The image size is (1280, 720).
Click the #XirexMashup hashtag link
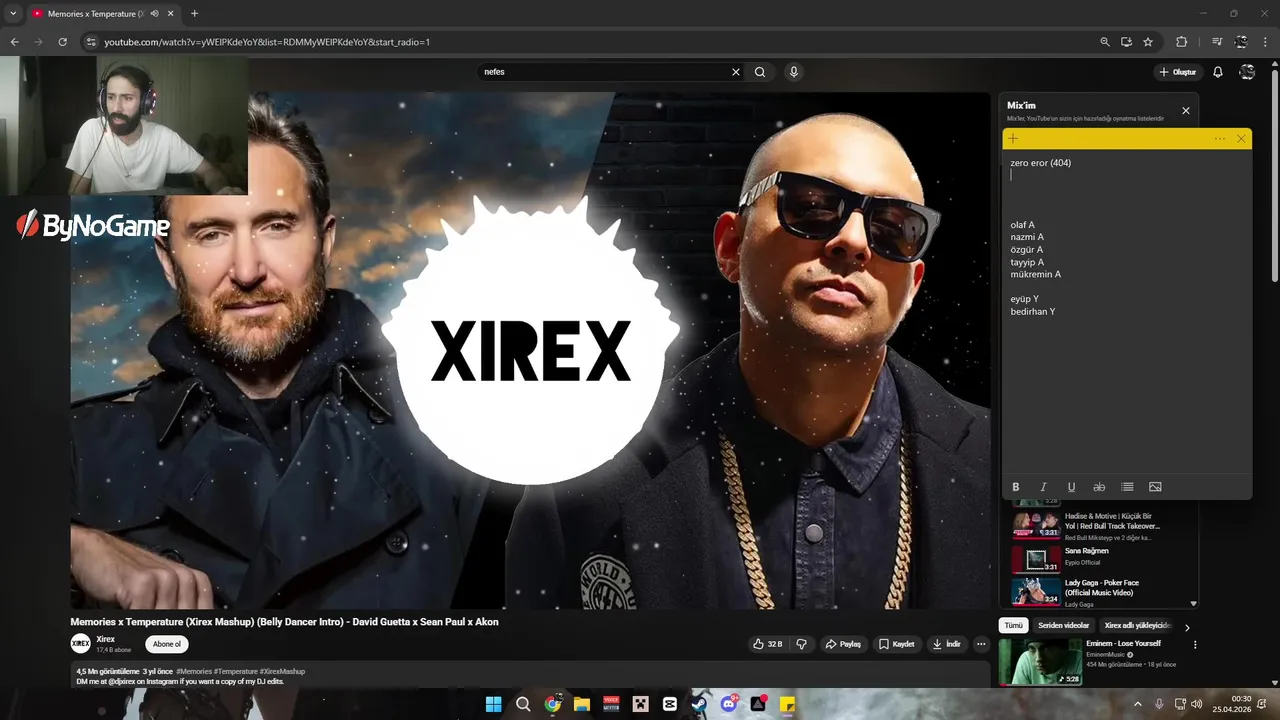click(282, 671)
